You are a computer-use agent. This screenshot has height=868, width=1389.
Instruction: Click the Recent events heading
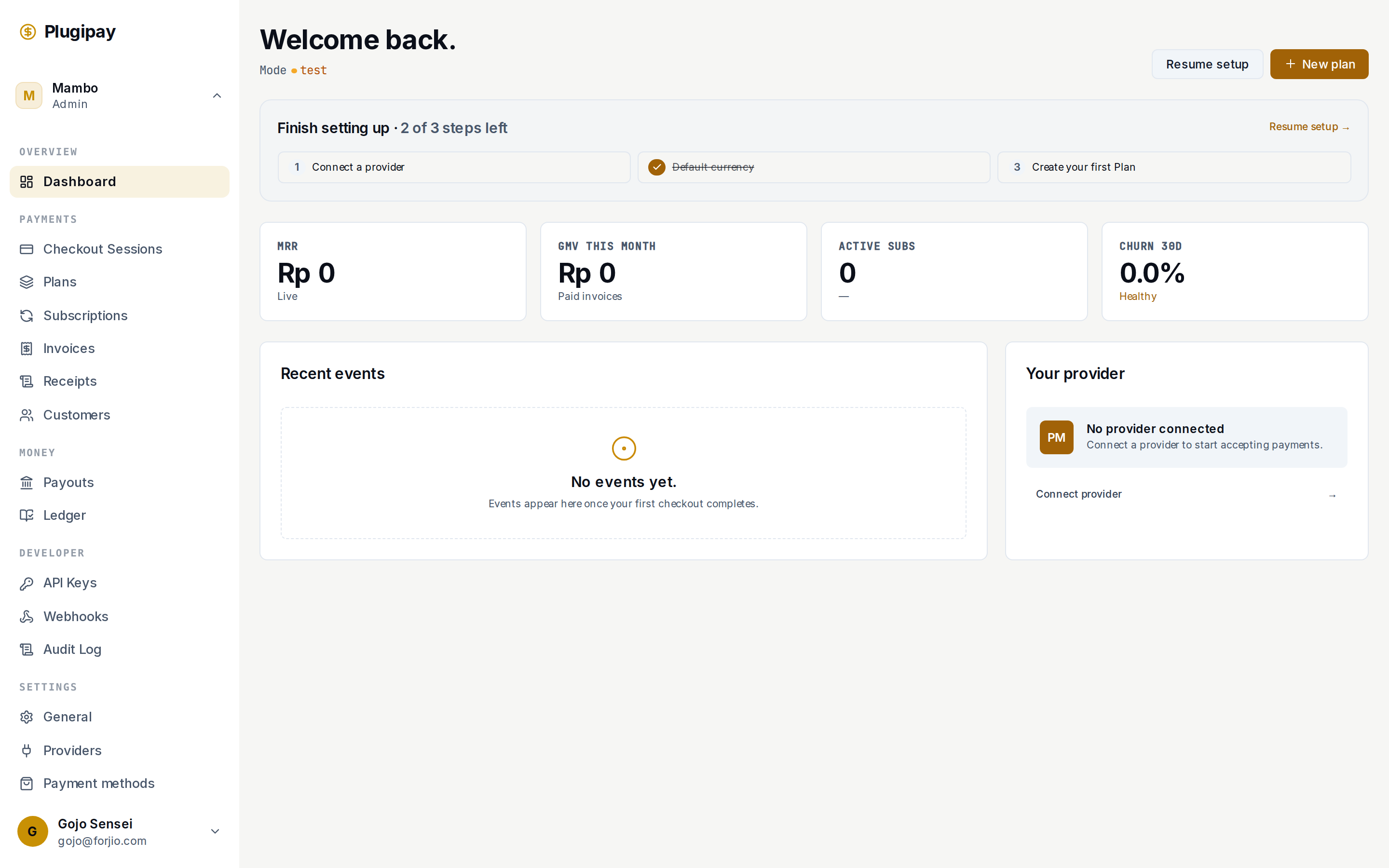pyautogui.click(x=332, y=374)
